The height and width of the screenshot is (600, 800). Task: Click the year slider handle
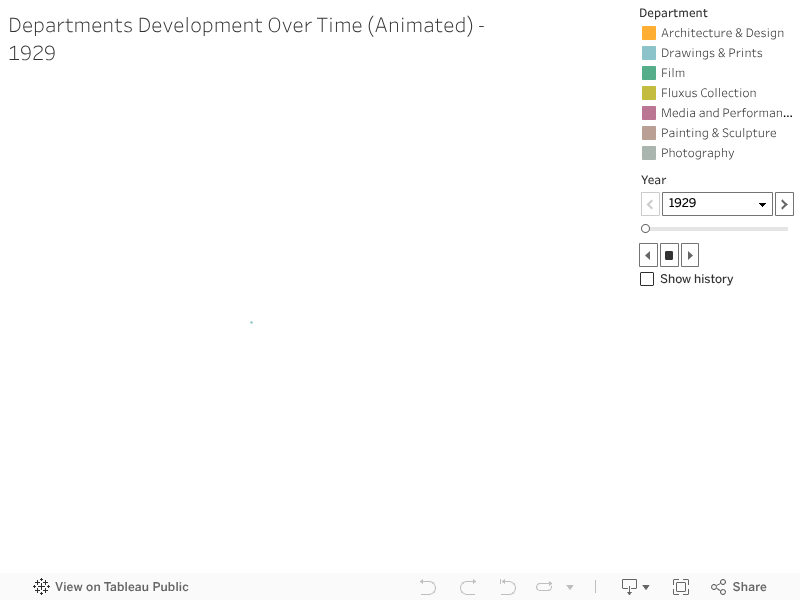645,229
